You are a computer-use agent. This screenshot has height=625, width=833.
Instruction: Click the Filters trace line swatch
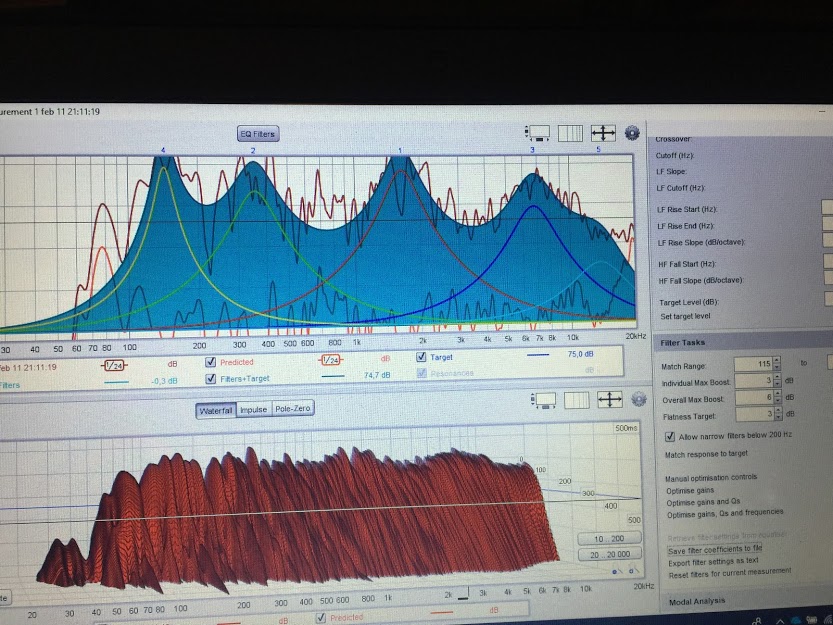click(116, 382)
